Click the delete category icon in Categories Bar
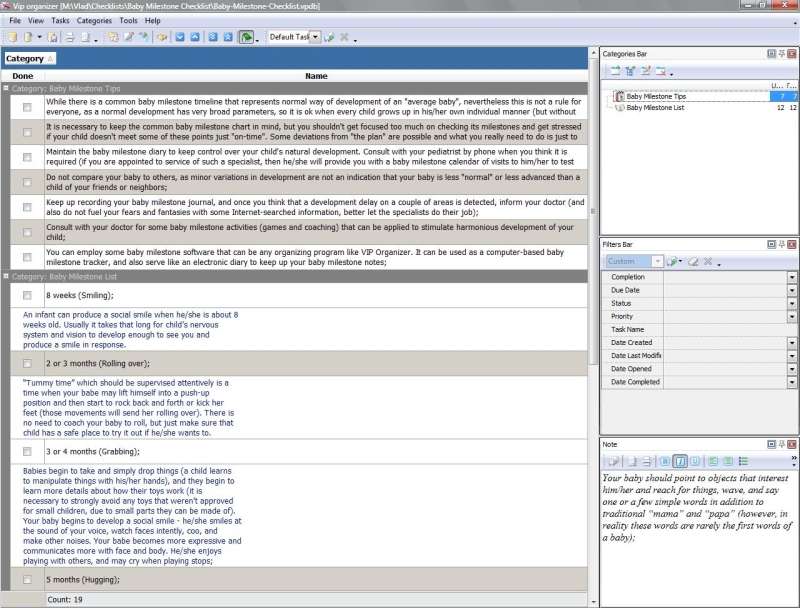800x608 pixels. tap(660, 72)
